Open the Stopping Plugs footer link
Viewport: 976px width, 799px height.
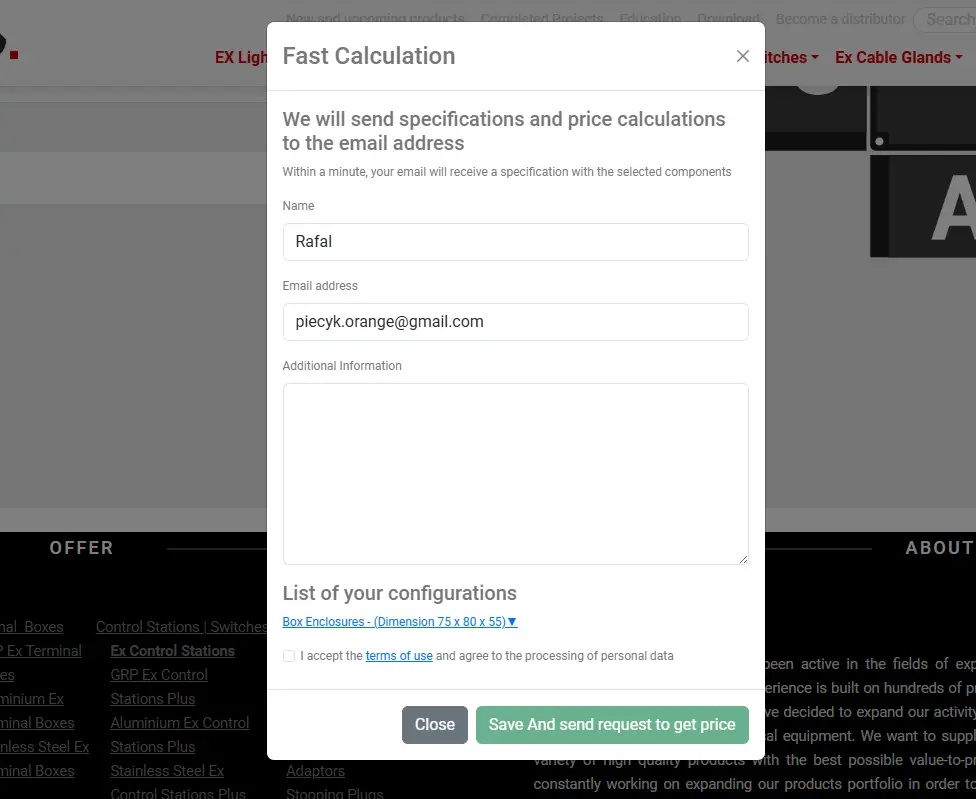tap(334, 794)
